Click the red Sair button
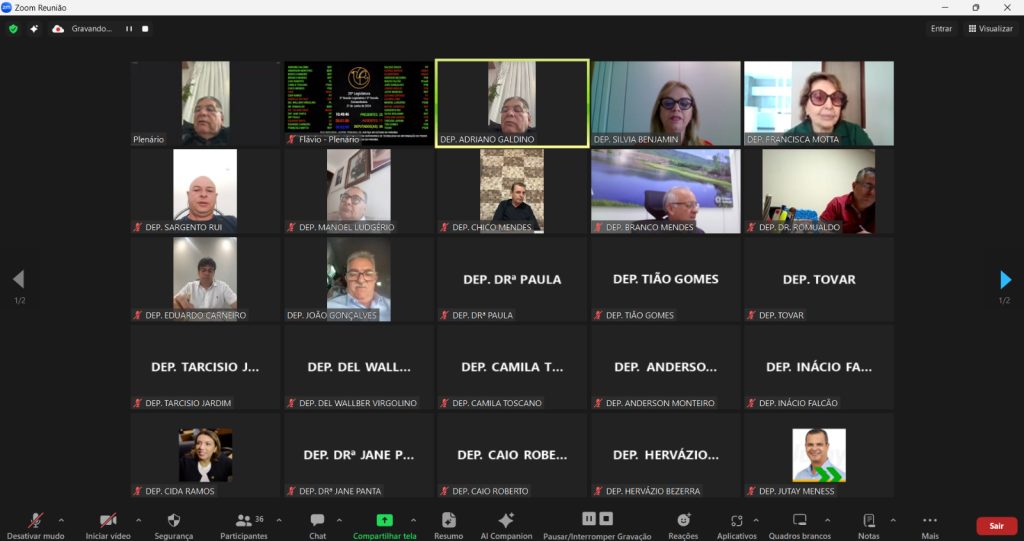 996,526
